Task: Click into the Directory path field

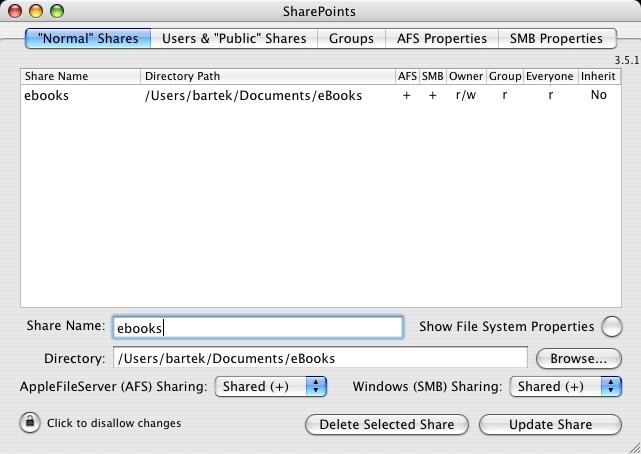Action: (320, 358)
